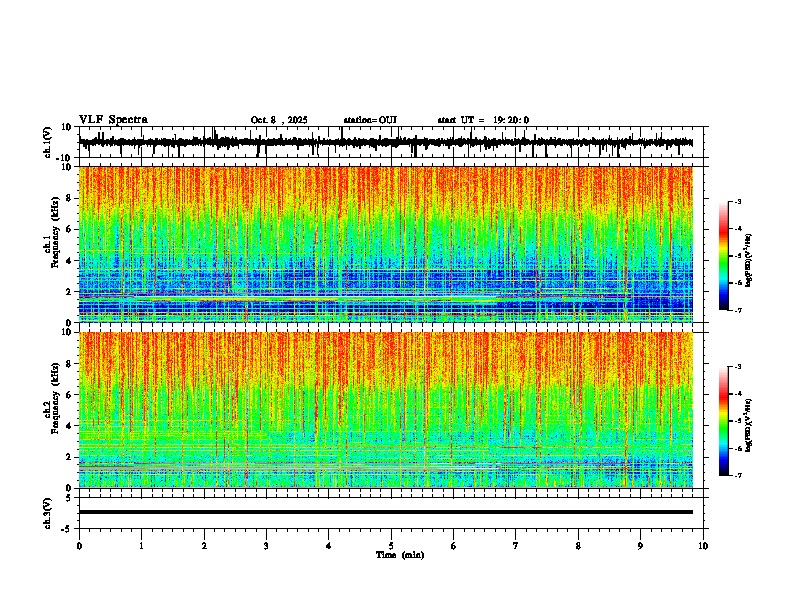Screen dimensions: 792x612
Task: Click time axis tick label "7"
Action: click(516, 546)
